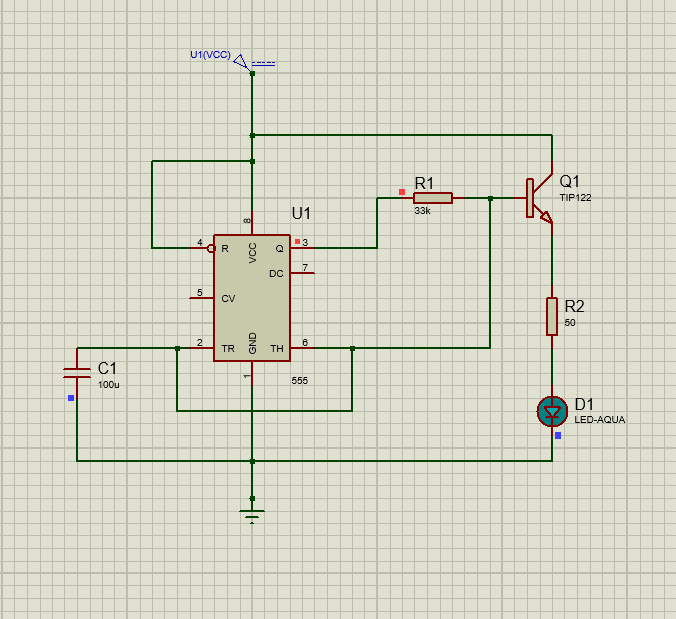Click pin 6 threshold (TH) on U1
Viewport: 676px width, 619px height.
point(303,348)
